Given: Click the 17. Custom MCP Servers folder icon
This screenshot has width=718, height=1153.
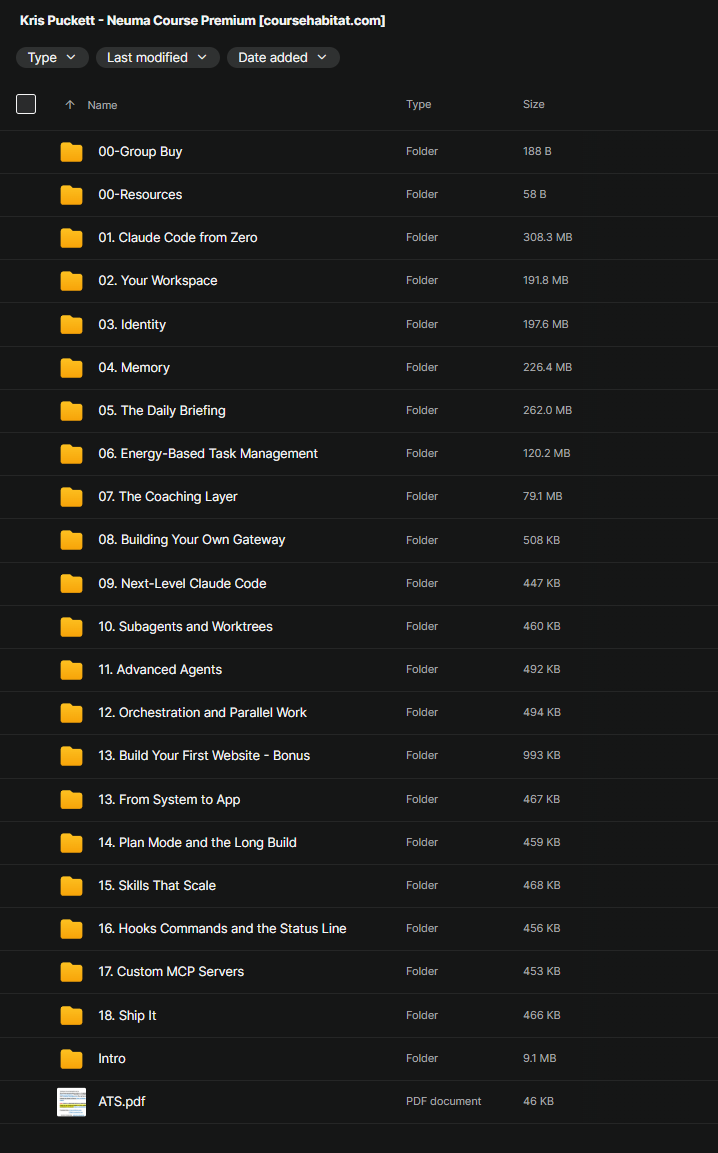Looking at the screenshot, I should click(x=71, y=971).
